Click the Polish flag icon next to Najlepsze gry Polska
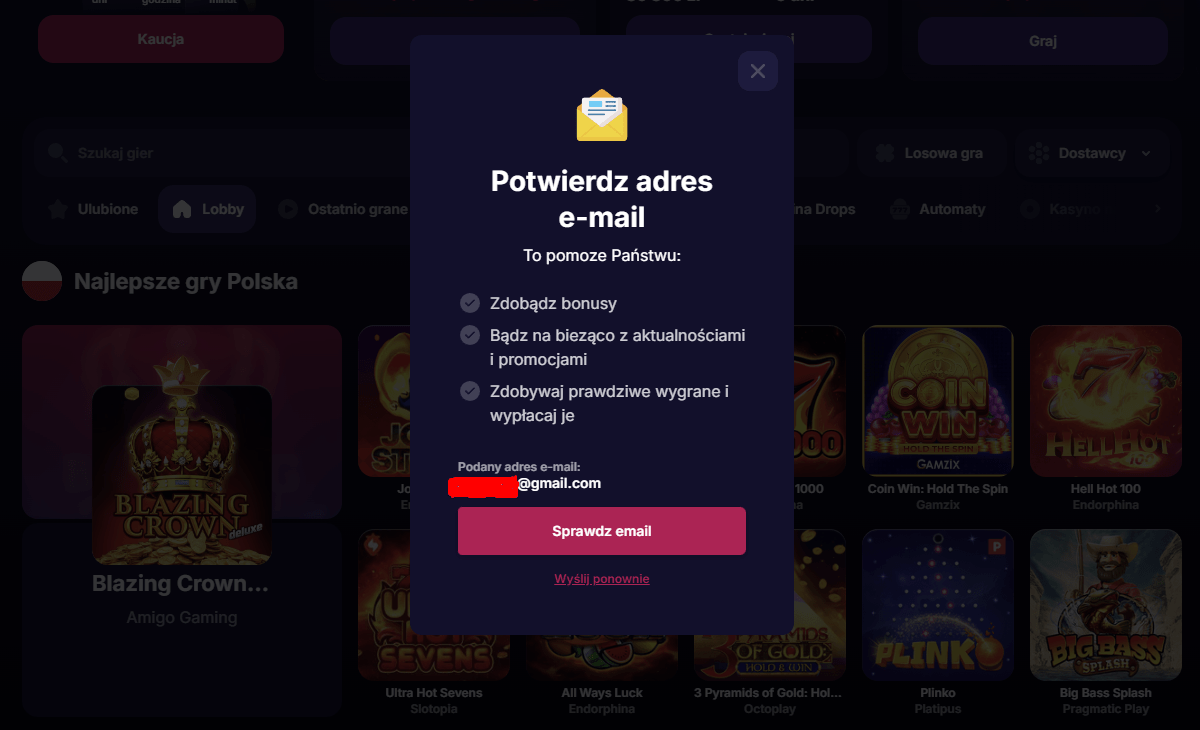 point(41,281)
